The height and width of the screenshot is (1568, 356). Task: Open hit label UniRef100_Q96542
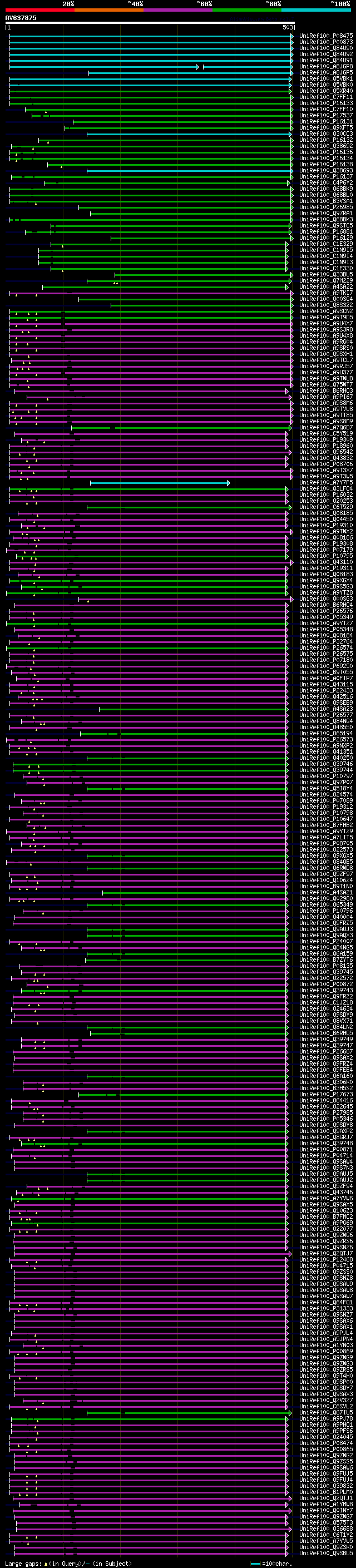click(326, 452)
